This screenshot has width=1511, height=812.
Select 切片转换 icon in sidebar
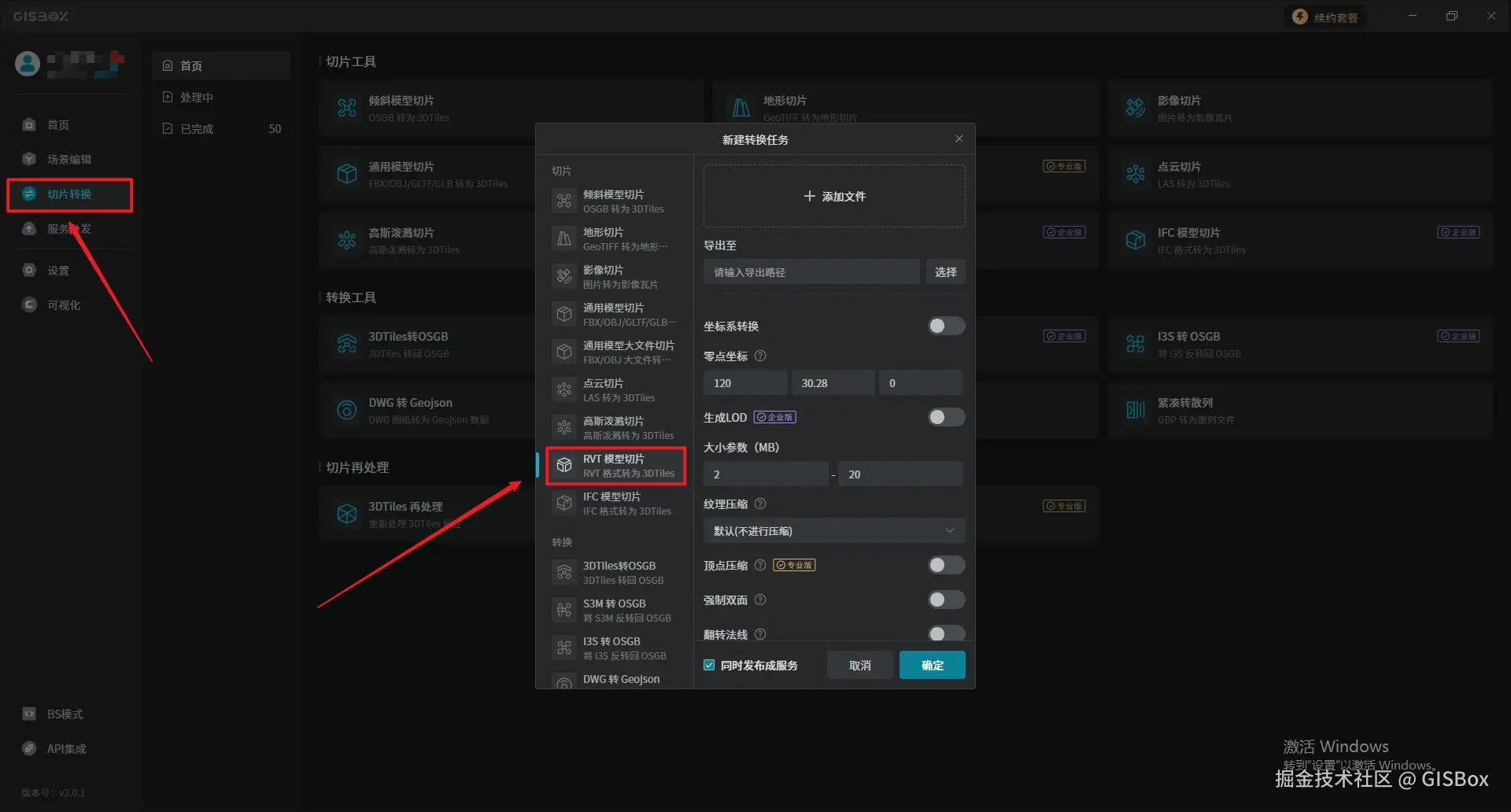pyautogui.click(x=29, y=194)
